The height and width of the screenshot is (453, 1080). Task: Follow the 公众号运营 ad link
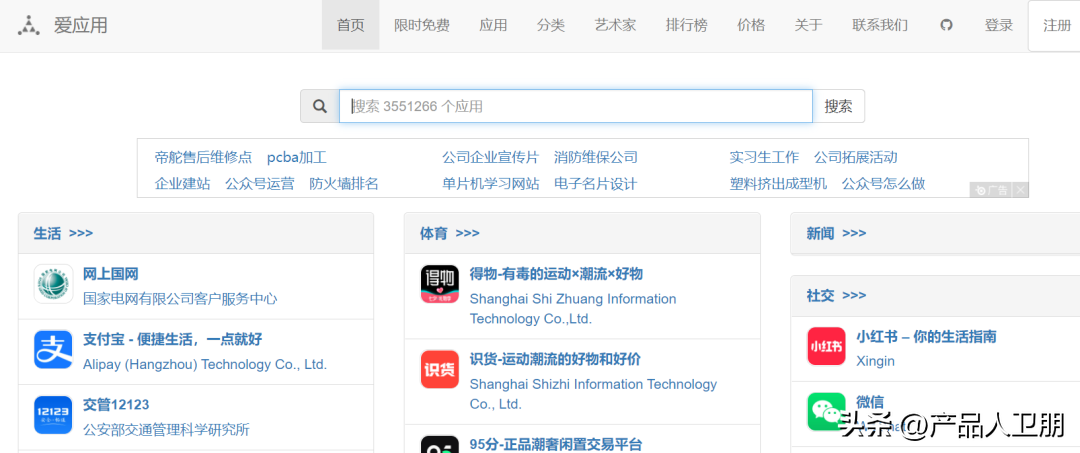coord(260,184)
